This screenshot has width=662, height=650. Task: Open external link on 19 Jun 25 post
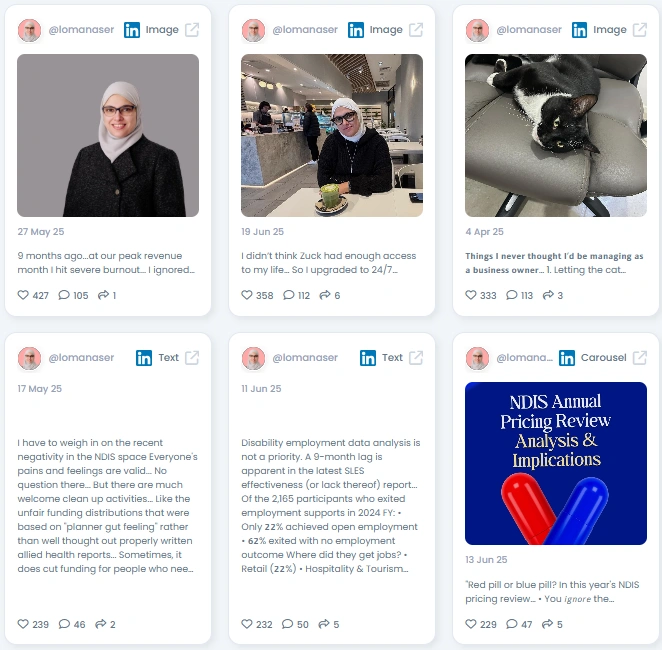coord(416,30)
